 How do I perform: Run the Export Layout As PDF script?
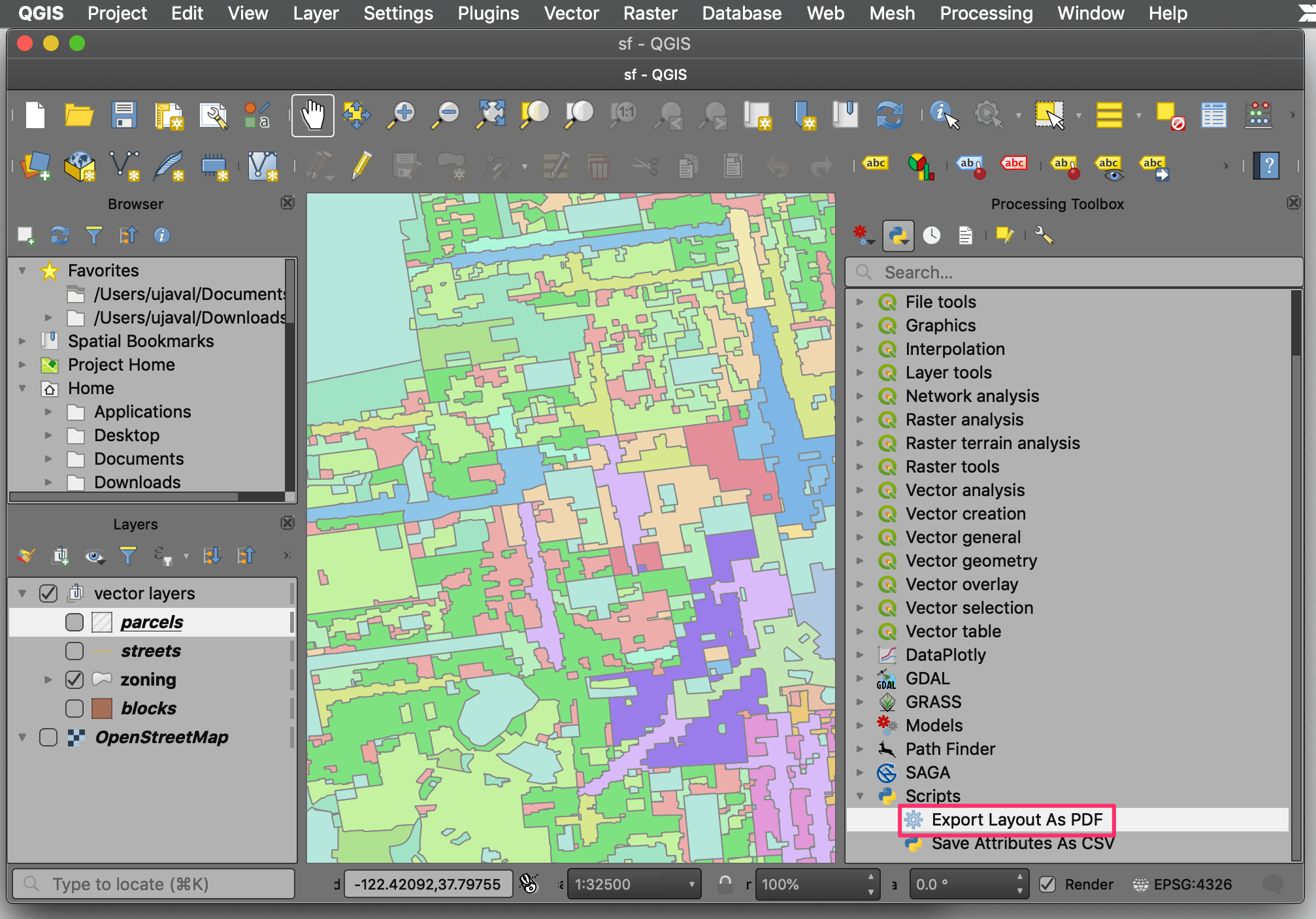coord(1017,820)
